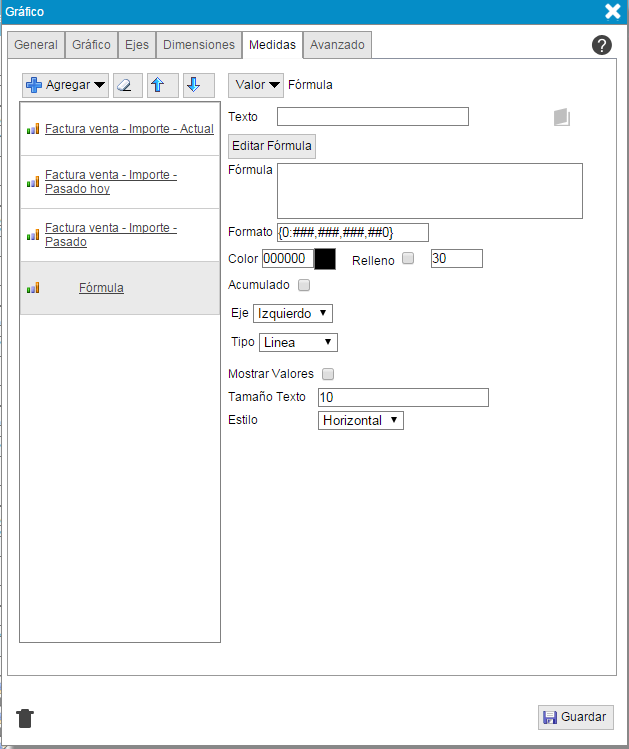Open the Avanzado tab

tap(337, 45)
